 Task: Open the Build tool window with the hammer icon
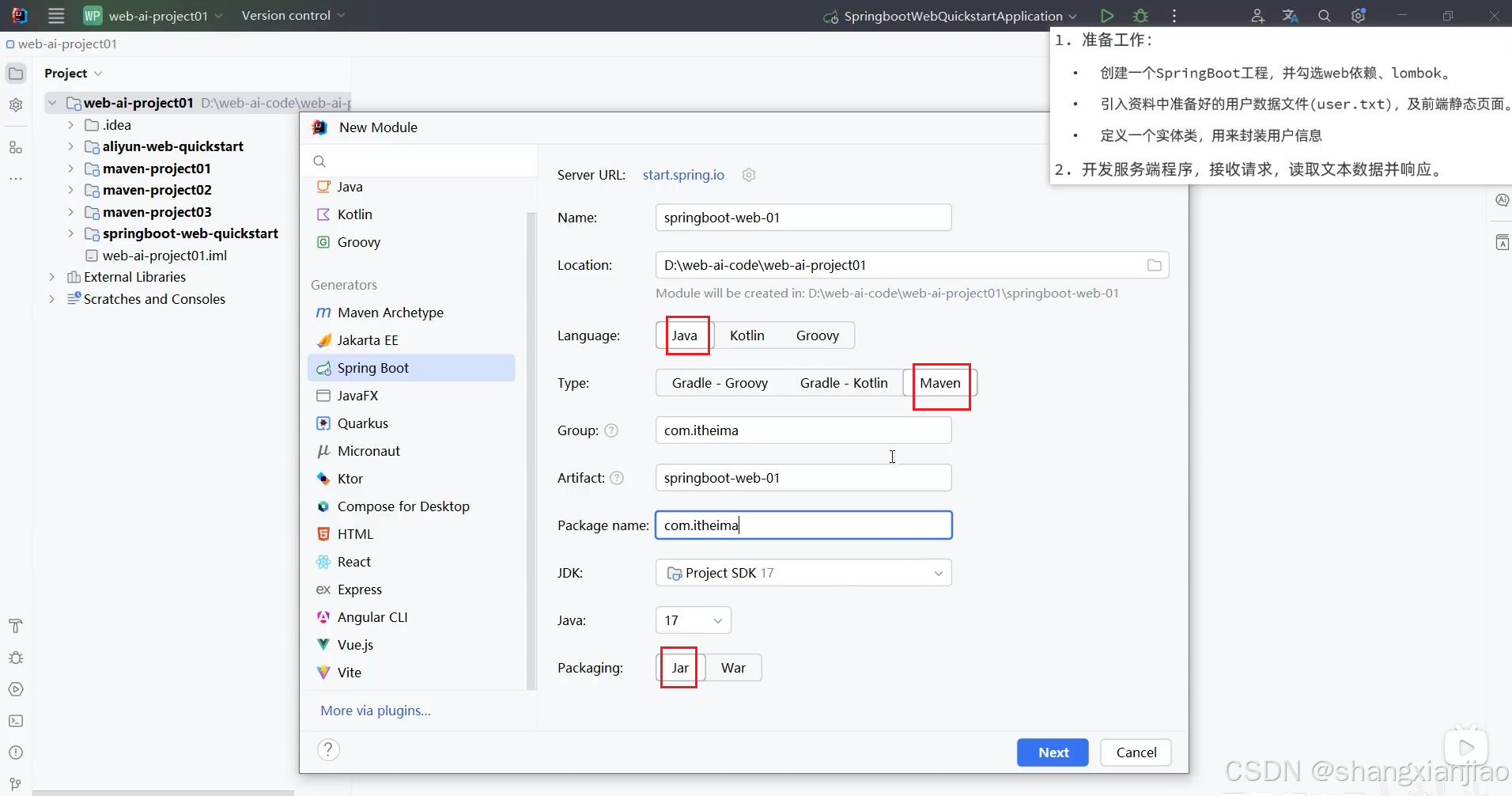coord(16,626)
